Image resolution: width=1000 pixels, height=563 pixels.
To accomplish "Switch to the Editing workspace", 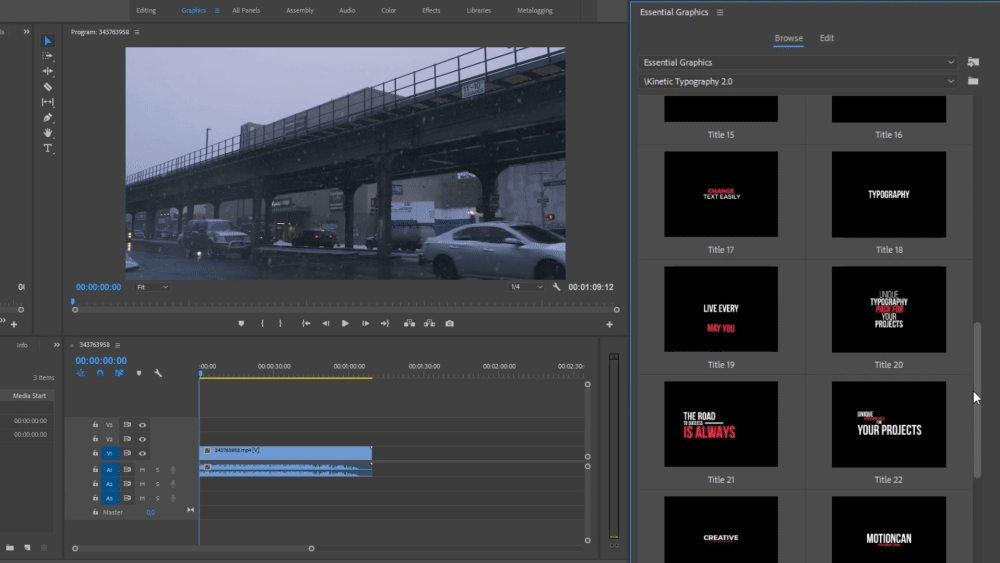I will [146, 11].
